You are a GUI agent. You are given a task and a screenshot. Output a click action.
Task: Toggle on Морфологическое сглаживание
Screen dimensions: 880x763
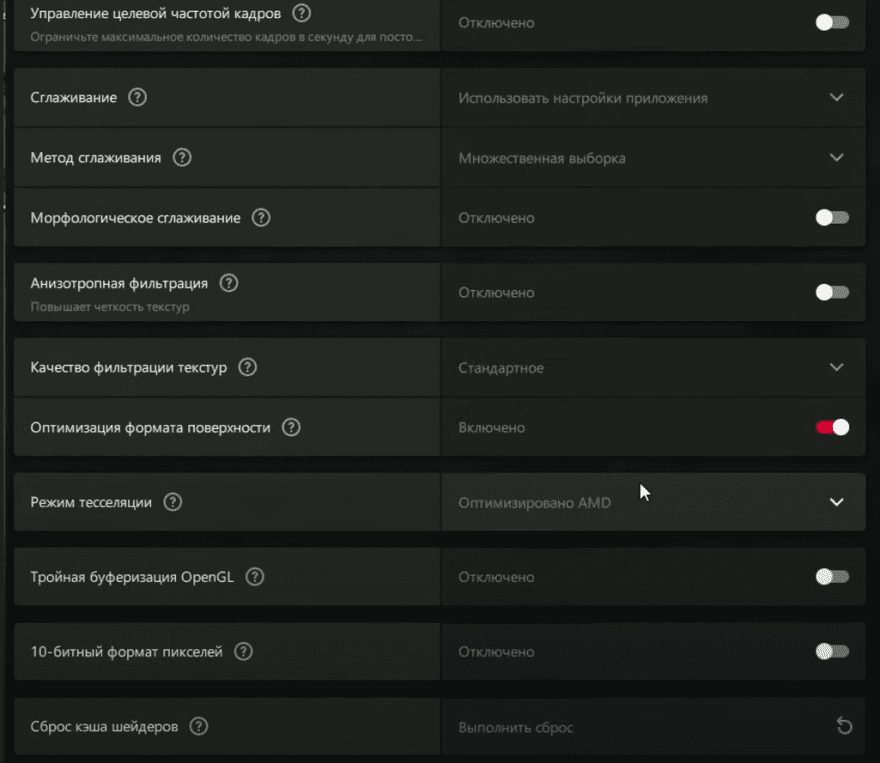[831, 217]
